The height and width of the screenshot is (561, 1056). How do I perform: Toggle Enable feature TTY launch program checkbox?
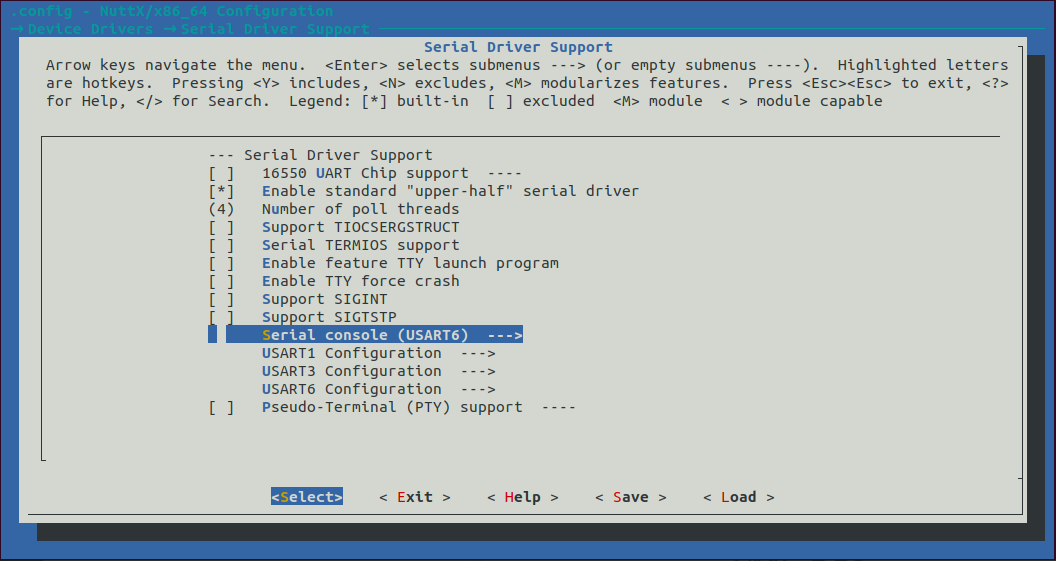click(x=221, y=263)
